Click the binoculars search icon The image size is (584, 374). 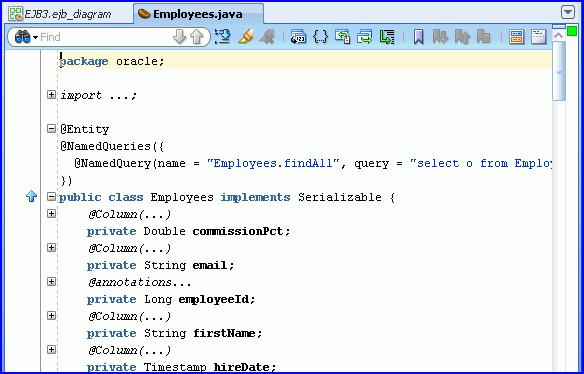[22, 37]
